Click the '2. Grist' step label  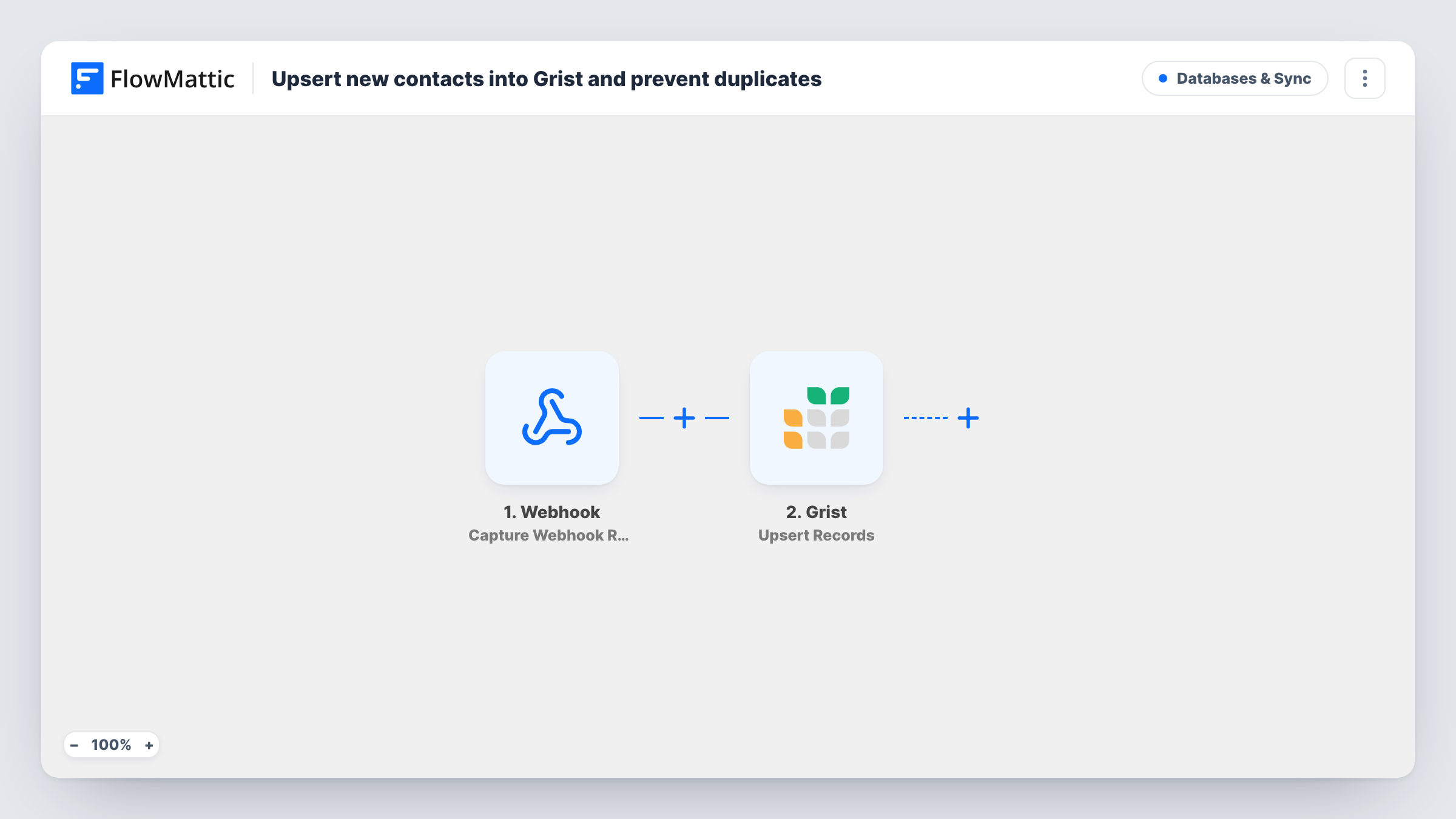816,512
